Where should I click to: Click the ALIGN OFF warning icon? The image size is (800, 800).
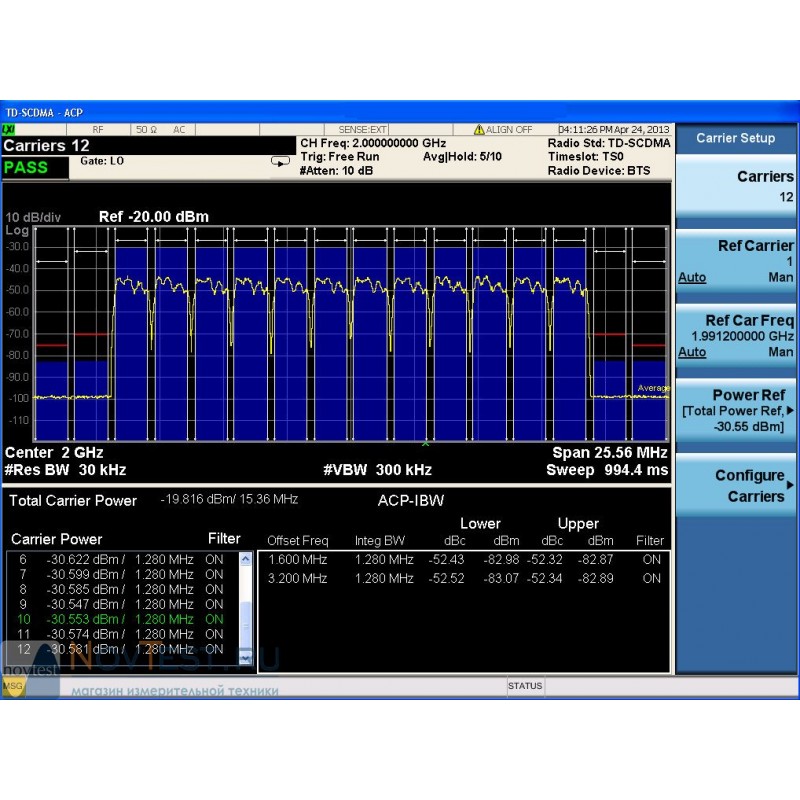click(479, 130)
